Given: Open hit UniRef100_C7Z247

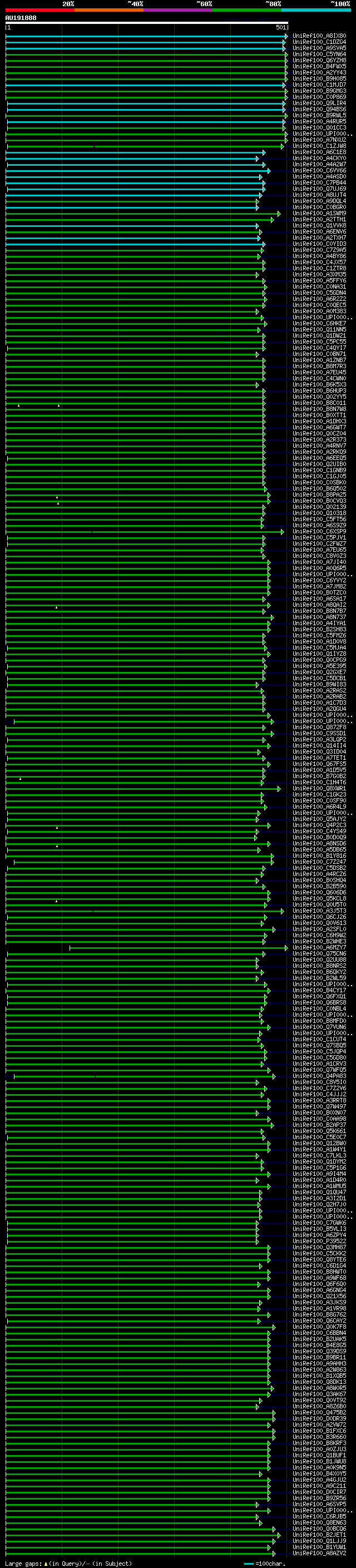Looking at the screenshot, I should [x=319, y=861].
